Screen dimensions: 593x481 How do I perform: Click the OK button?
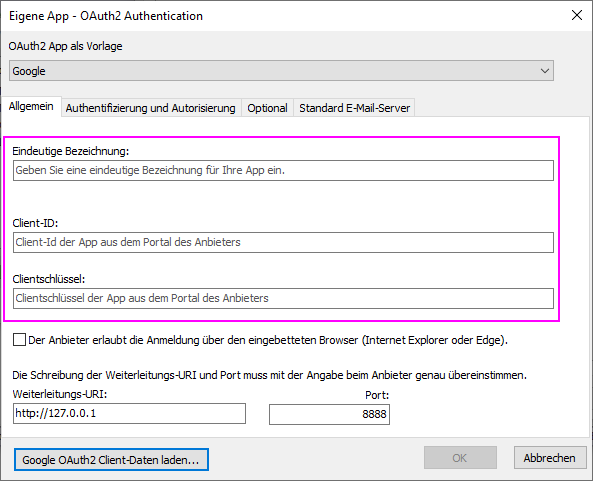460,458
